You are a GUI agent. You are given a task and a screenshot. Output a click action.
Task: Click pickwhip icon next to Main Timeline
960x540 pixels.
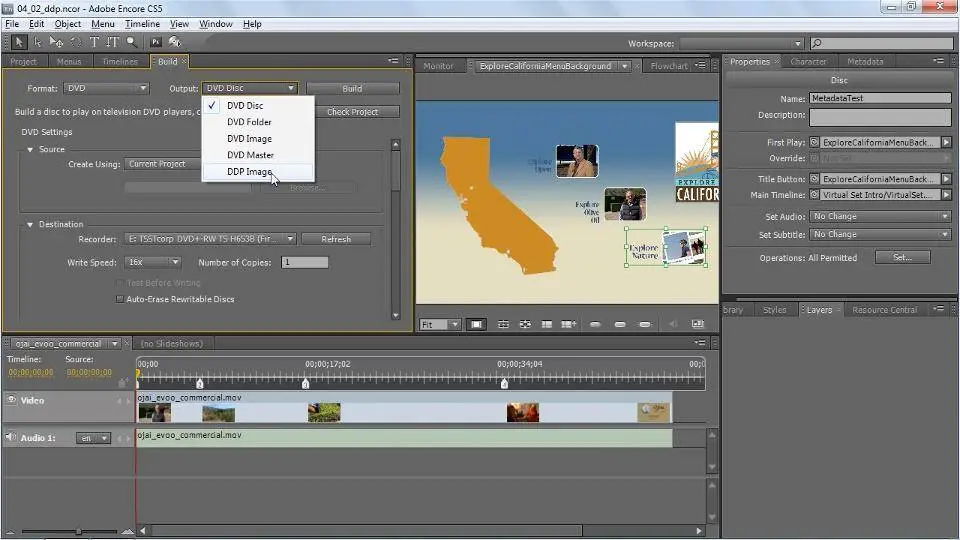814,195
